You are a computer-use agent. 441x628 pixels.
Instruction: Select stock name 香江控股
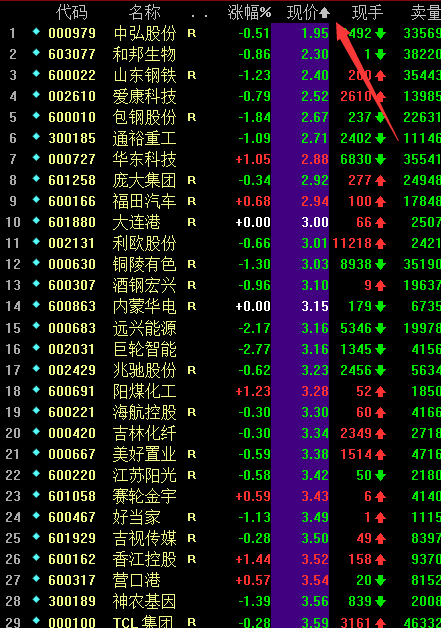(144, 559)
